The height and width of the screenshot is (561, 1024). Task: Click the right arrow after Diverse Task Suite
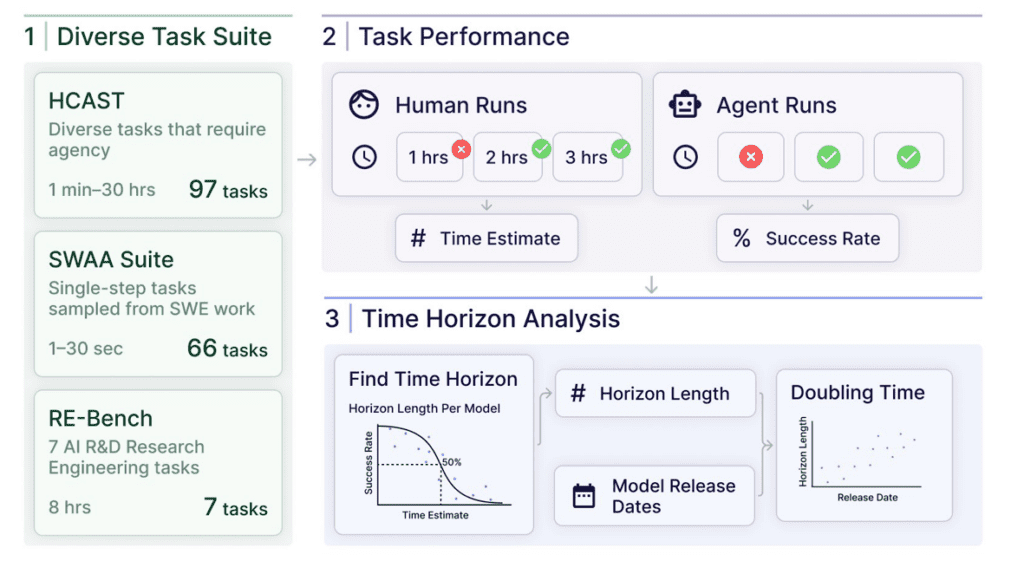click(307, 160)
